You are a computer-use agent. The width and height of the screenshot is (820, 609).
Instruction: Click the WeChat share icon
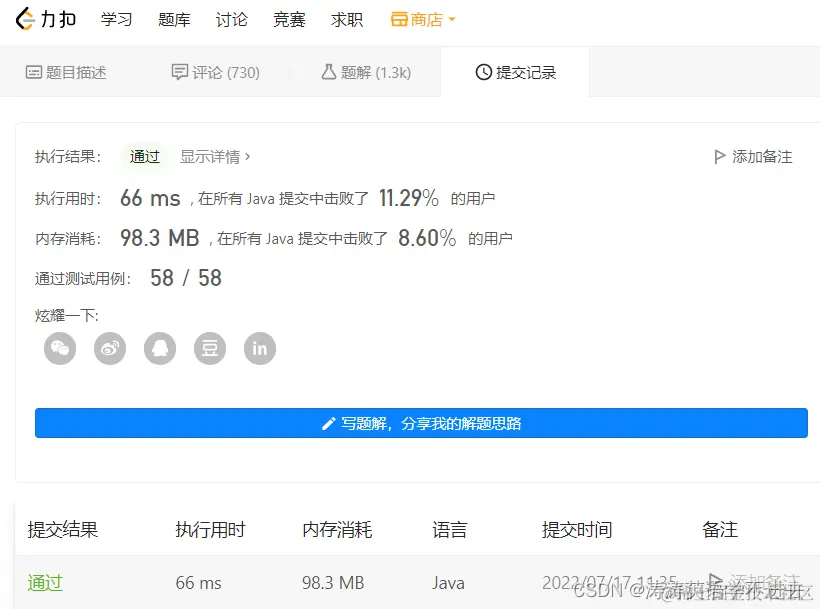pos(60,348)
